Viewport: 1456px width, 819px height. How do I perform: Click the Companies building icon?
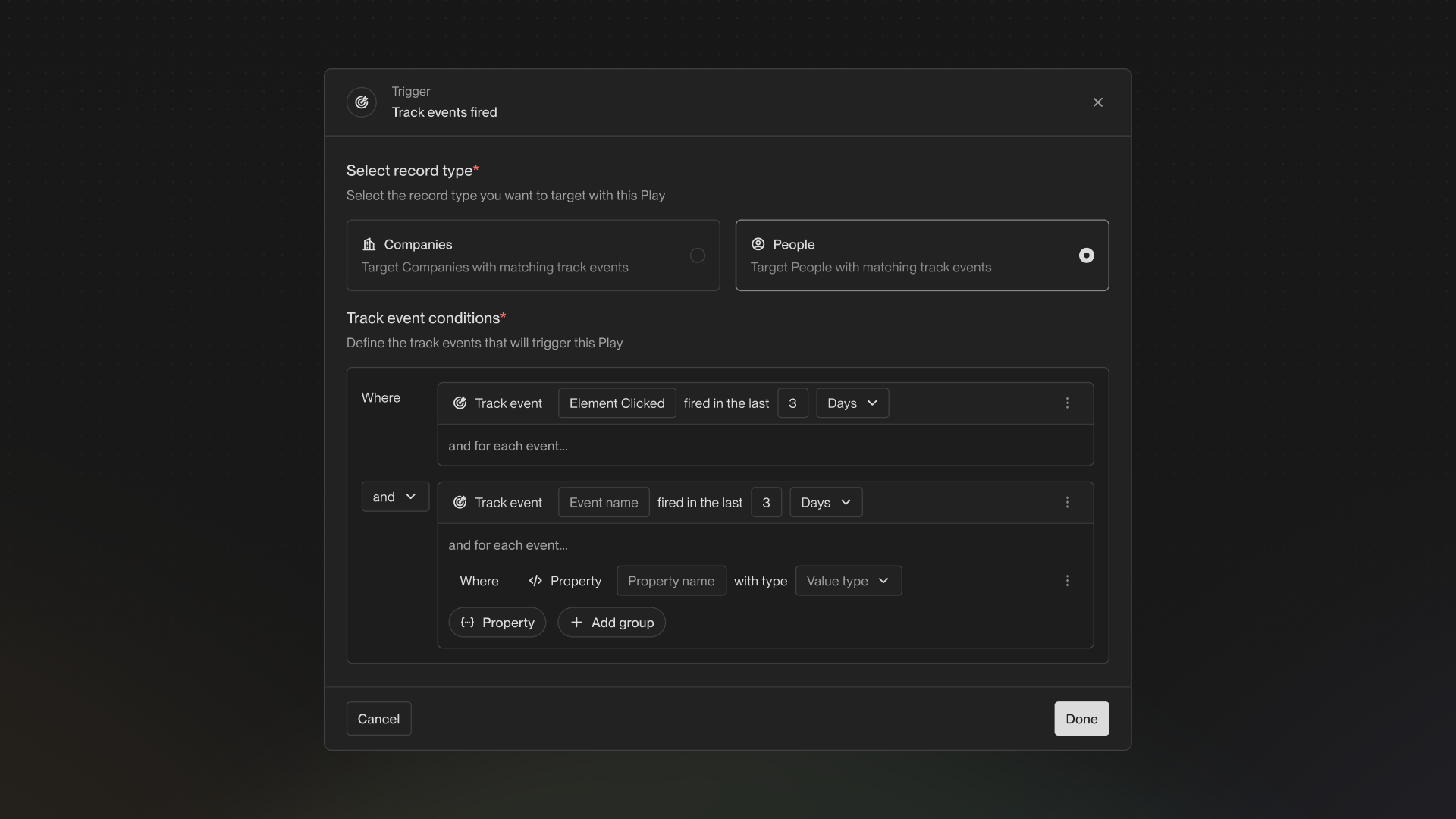point(369,244)
